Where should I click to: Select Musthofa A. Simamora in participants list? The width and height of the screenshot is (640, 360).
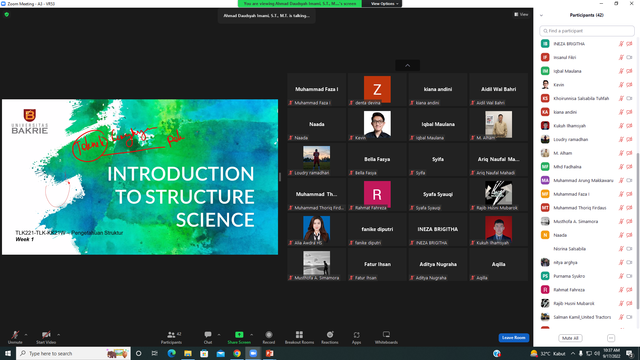point(587,221)
